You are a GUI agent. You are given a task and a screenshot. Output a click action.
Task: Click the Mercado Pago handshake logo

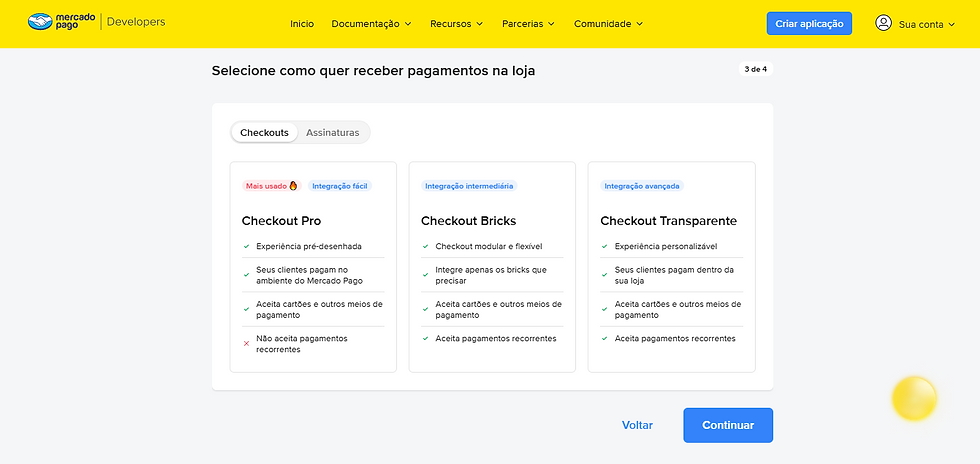41,22
